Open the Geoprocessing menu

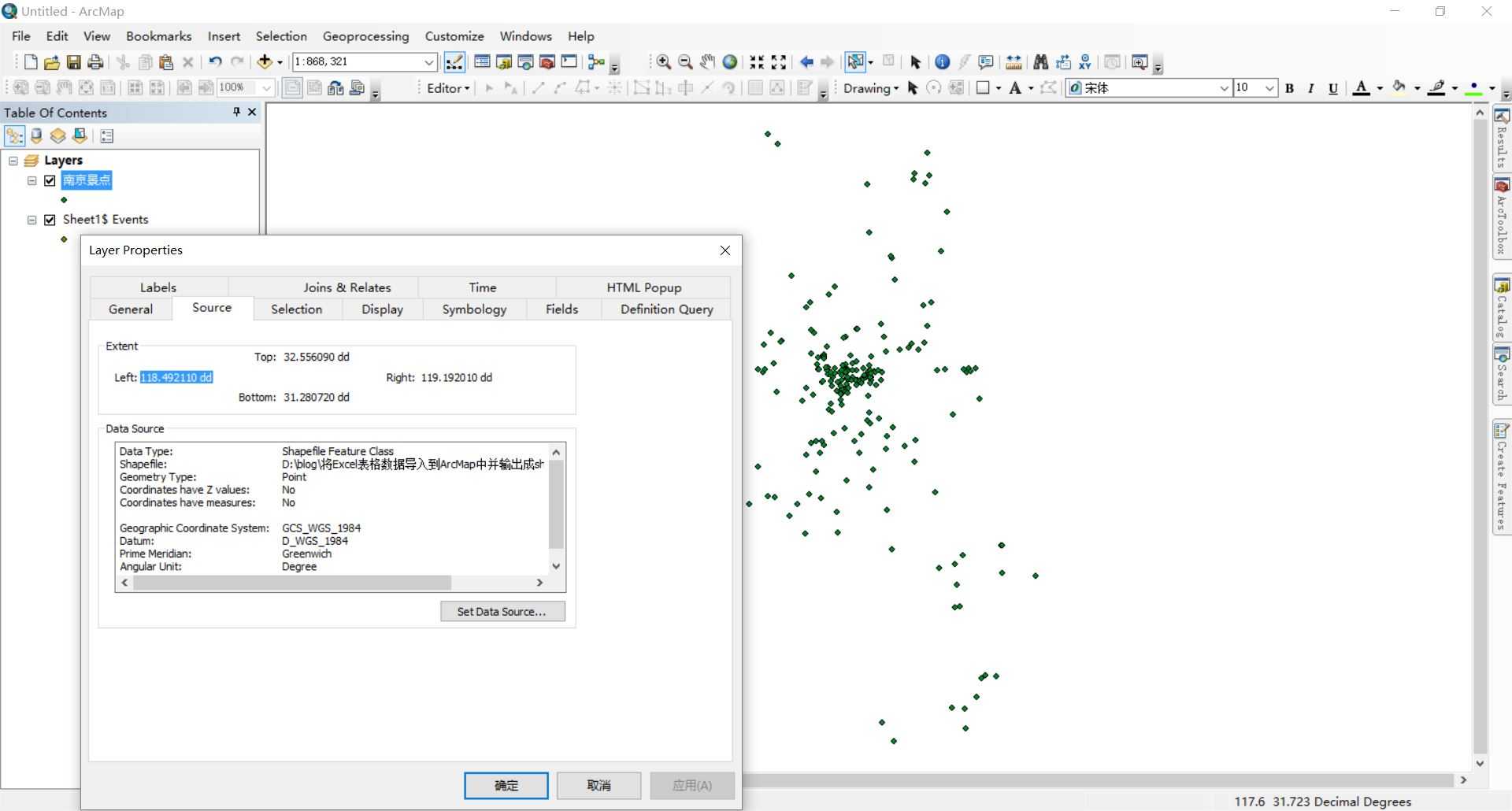[365, 36]
